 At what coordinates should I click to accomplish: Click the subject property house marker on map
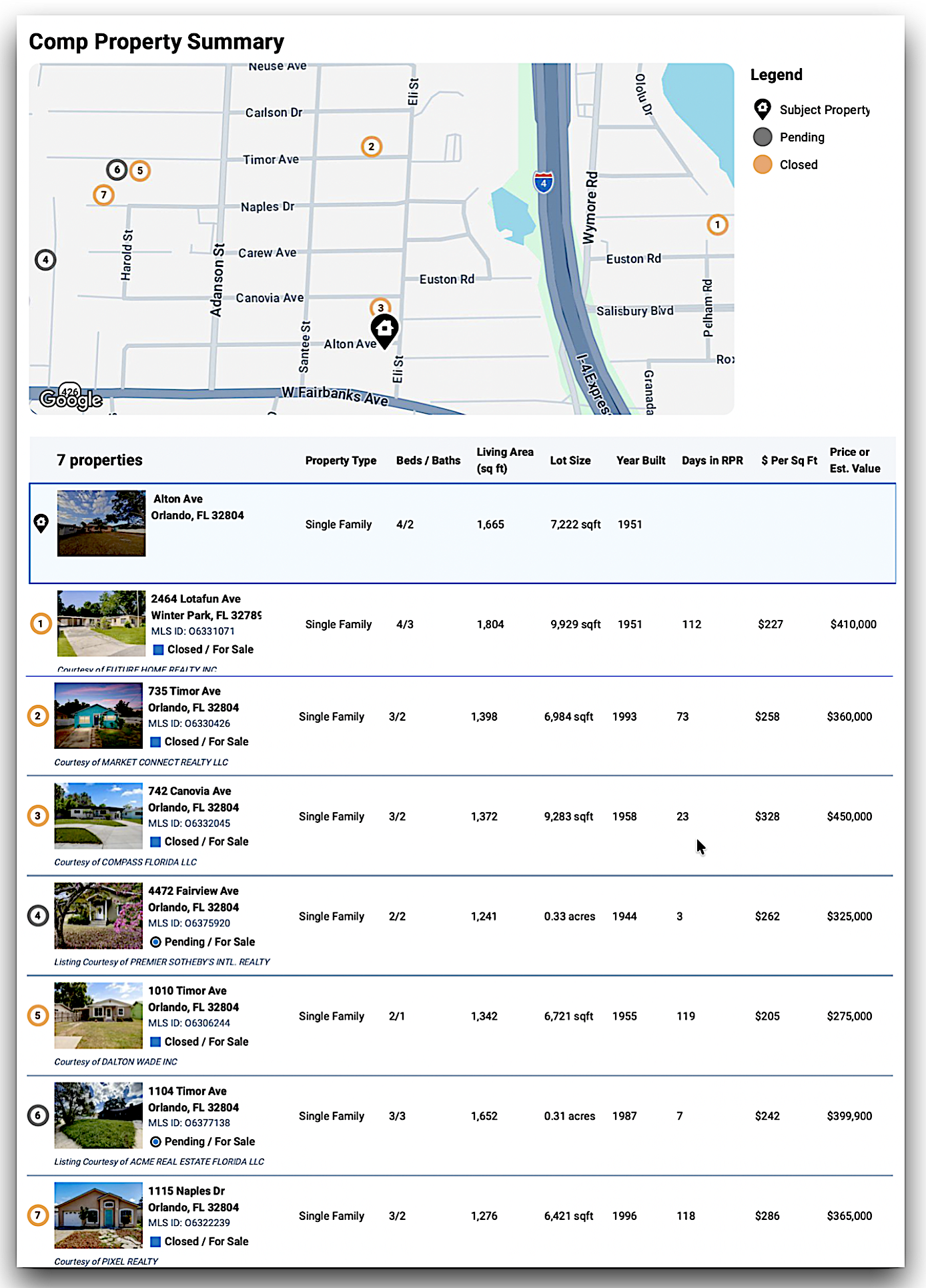(384, 329)
